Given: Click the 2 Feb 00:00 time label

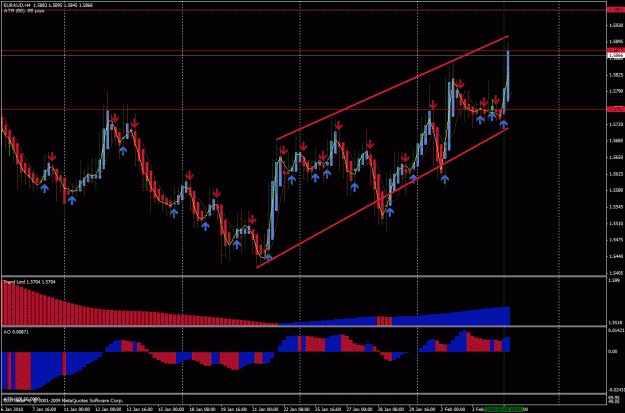Looking at the screenshot, I should tap(452, 409).
